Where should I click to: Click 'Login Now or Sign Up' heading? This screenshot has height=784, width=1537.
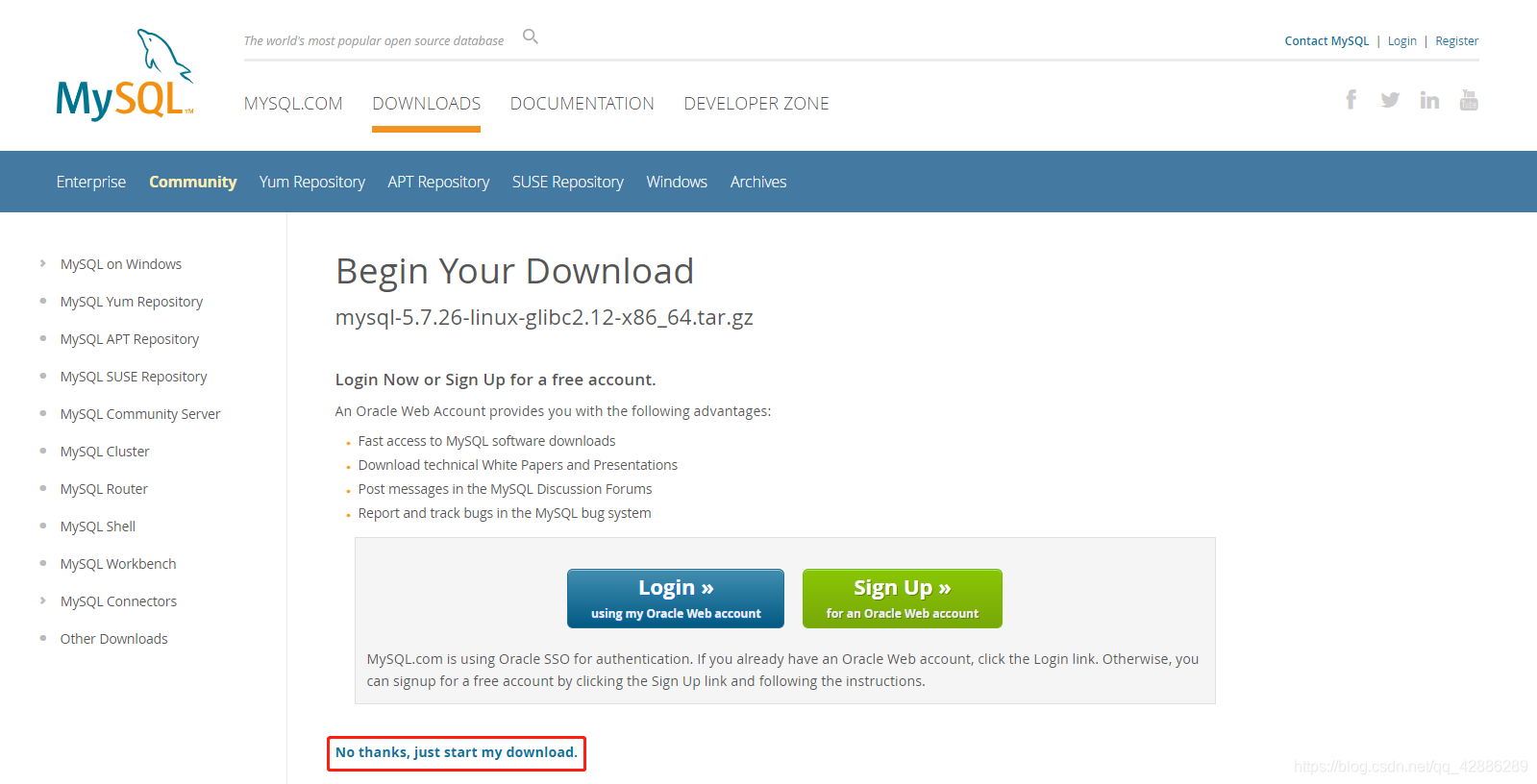[496, 380]
